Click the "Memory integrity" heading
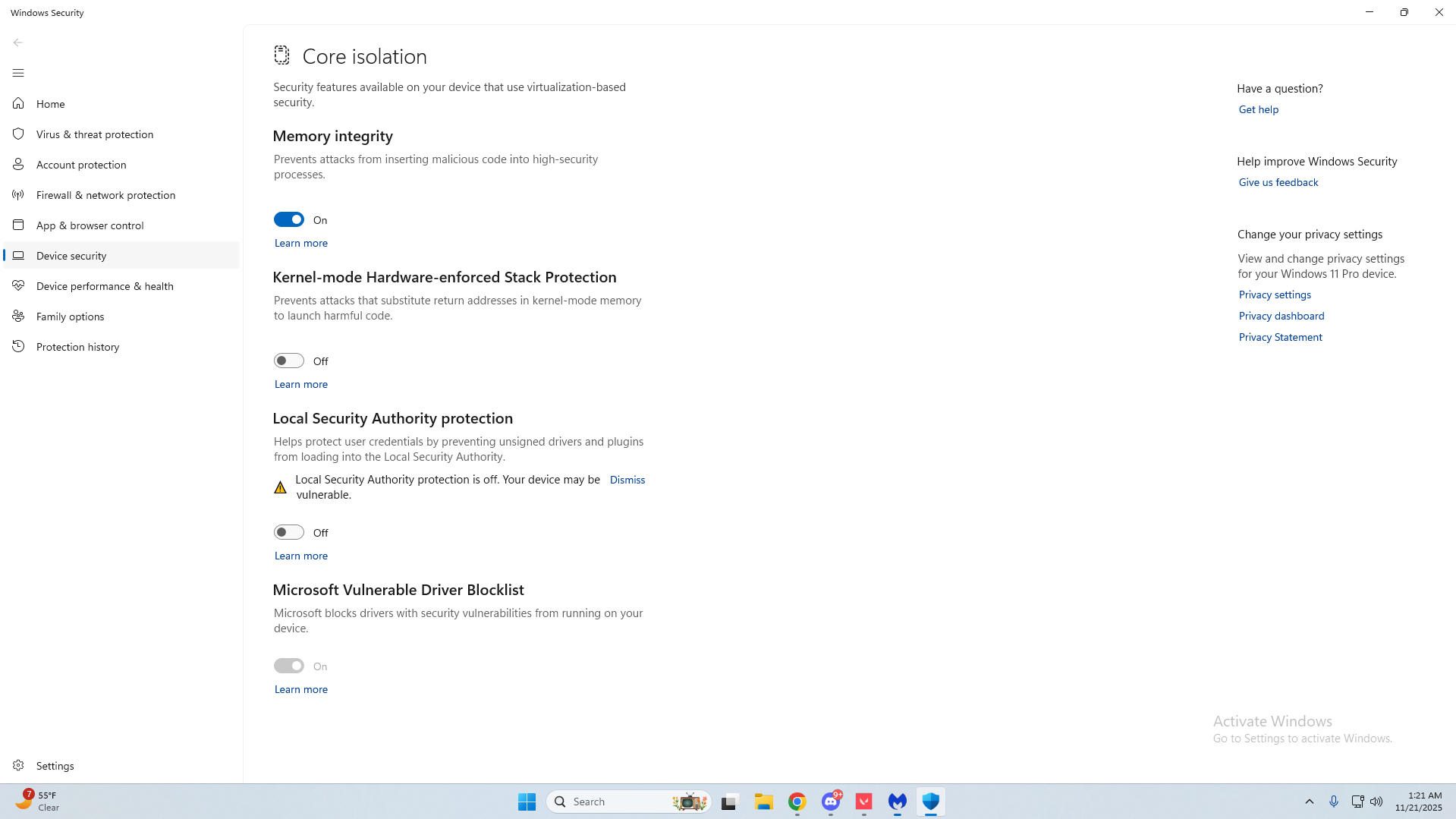Viewport: 1456px width, 819px height. (333, 136)
